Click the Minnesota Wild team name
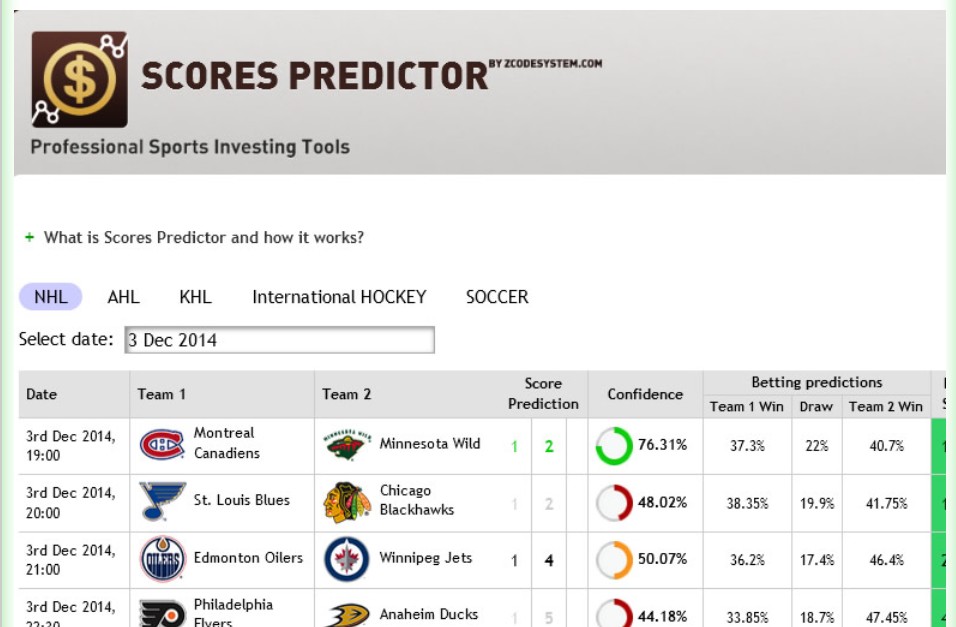956x627 pixels. click(430, 444)
